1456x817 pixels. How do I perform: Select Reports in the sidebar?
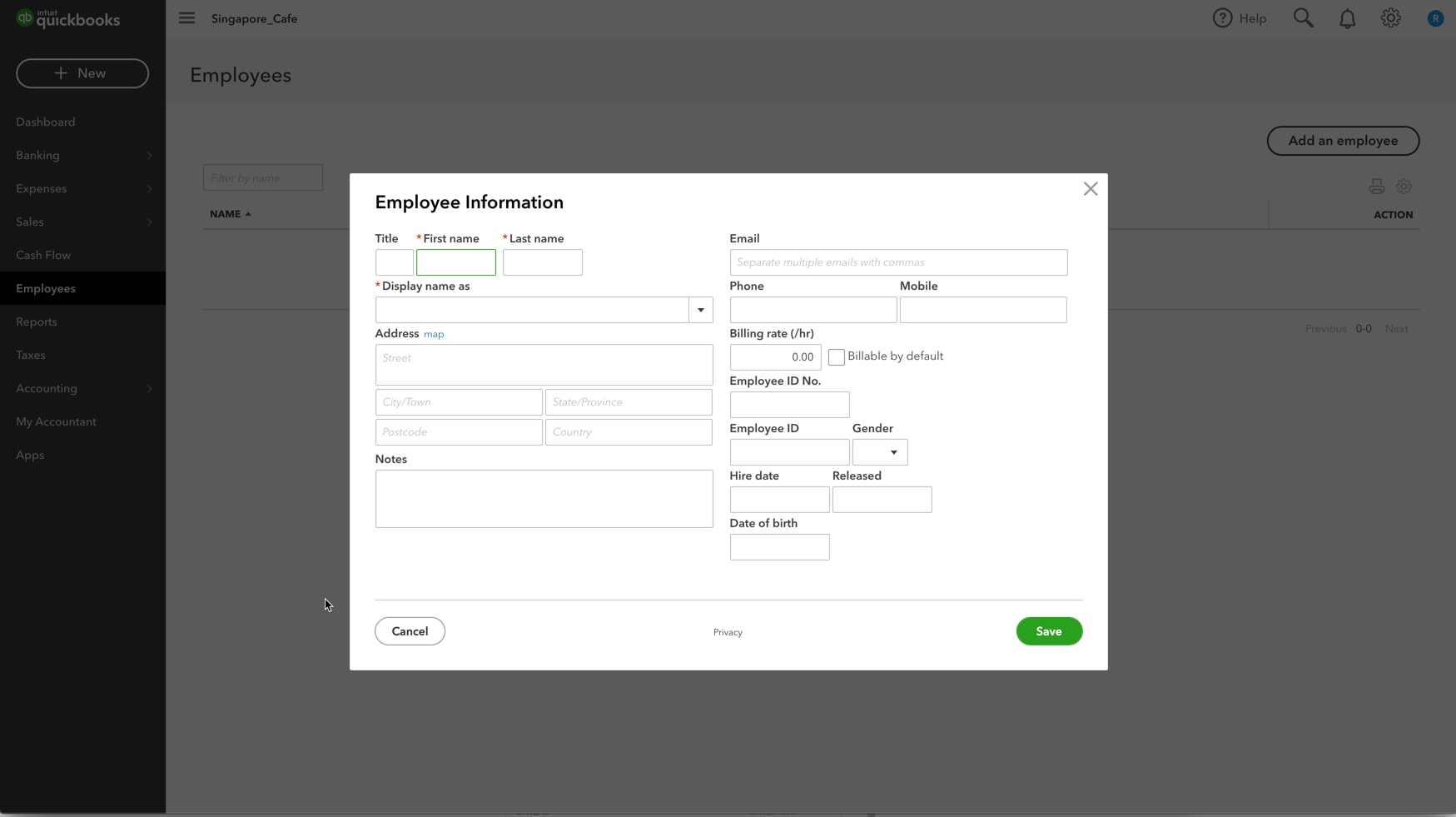tap(37, 321)
